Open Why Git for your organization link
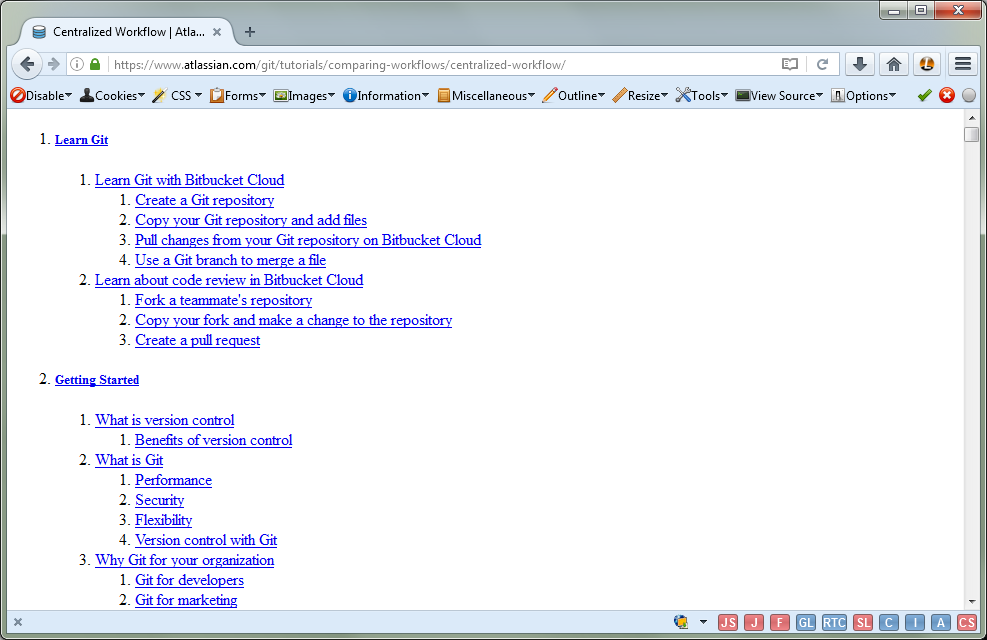This screenshot has height=640, width=987. 184,560
